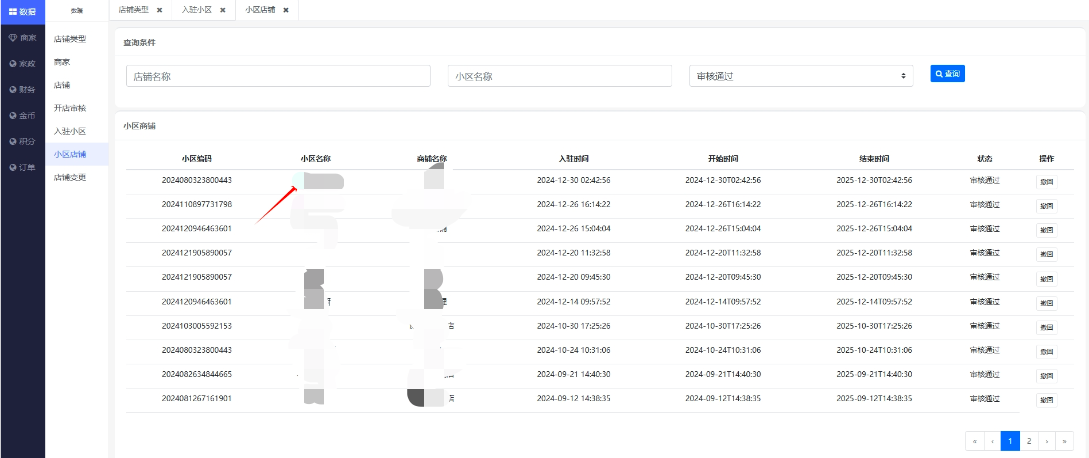
Task: Expand the 审核通过 status dropdown
Action: pyautogui.click(x=801, y=76)
